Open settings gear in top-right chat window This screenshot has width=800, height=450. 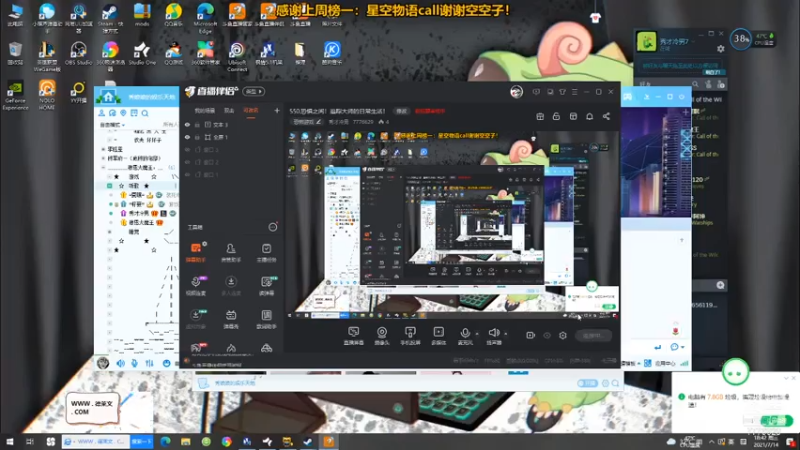(720, 49)
